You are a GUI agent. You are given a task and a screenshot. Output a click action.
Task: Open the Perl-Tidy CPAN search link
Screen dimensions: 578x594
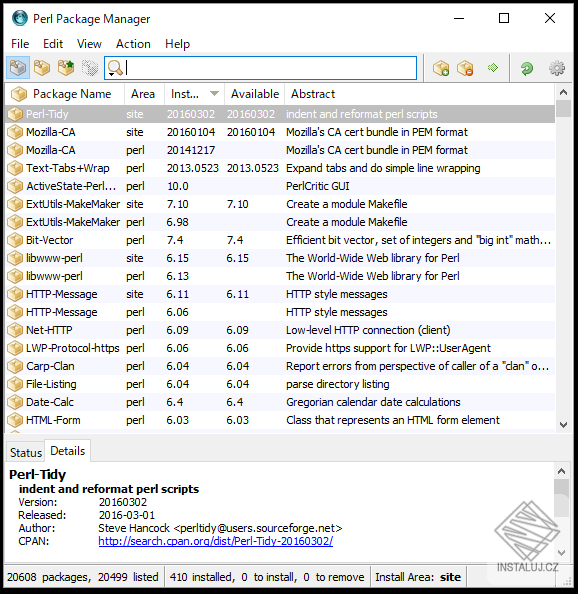point(216,541)
